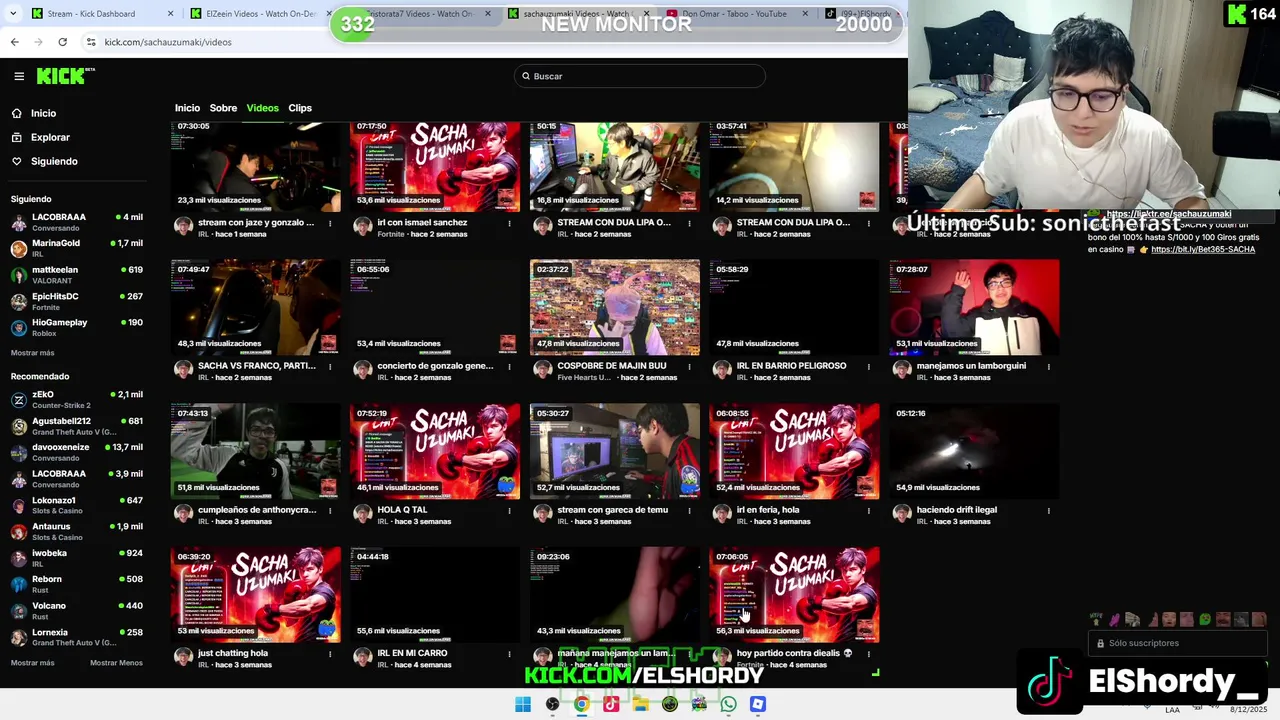Open options menu for 'SACHA VS FRANCO' video
This screenshot has width=1280, height=720.
(x=330, y=366)
